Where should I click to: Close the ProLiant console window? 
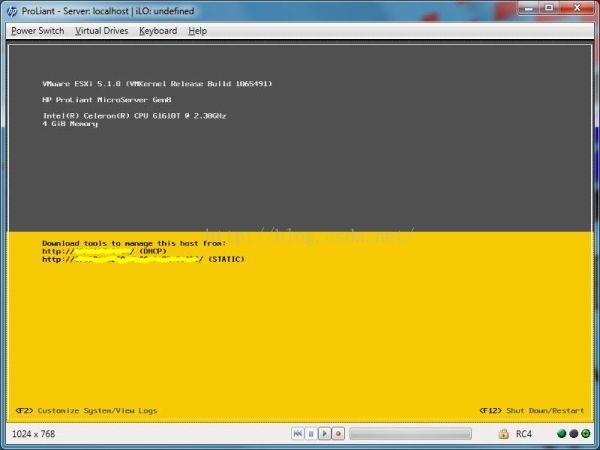577,8
